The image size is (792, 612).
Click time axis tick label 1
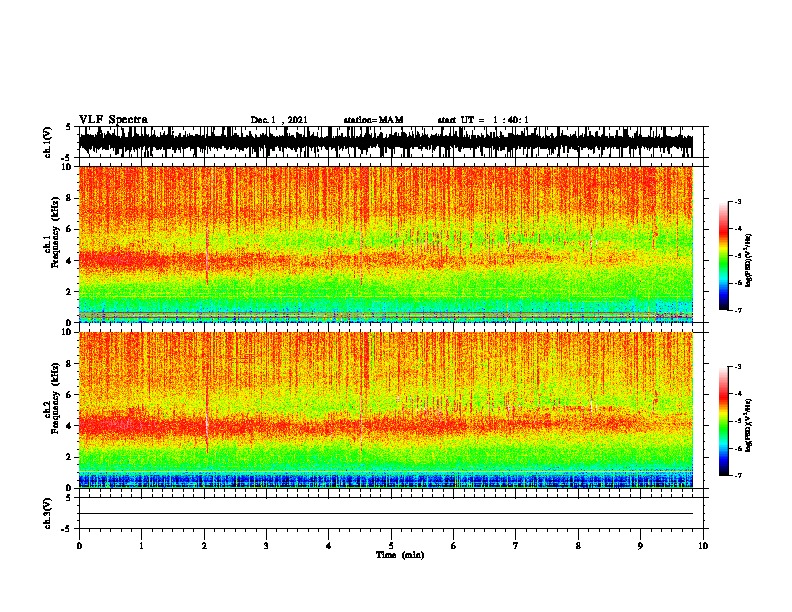(141, 546)
